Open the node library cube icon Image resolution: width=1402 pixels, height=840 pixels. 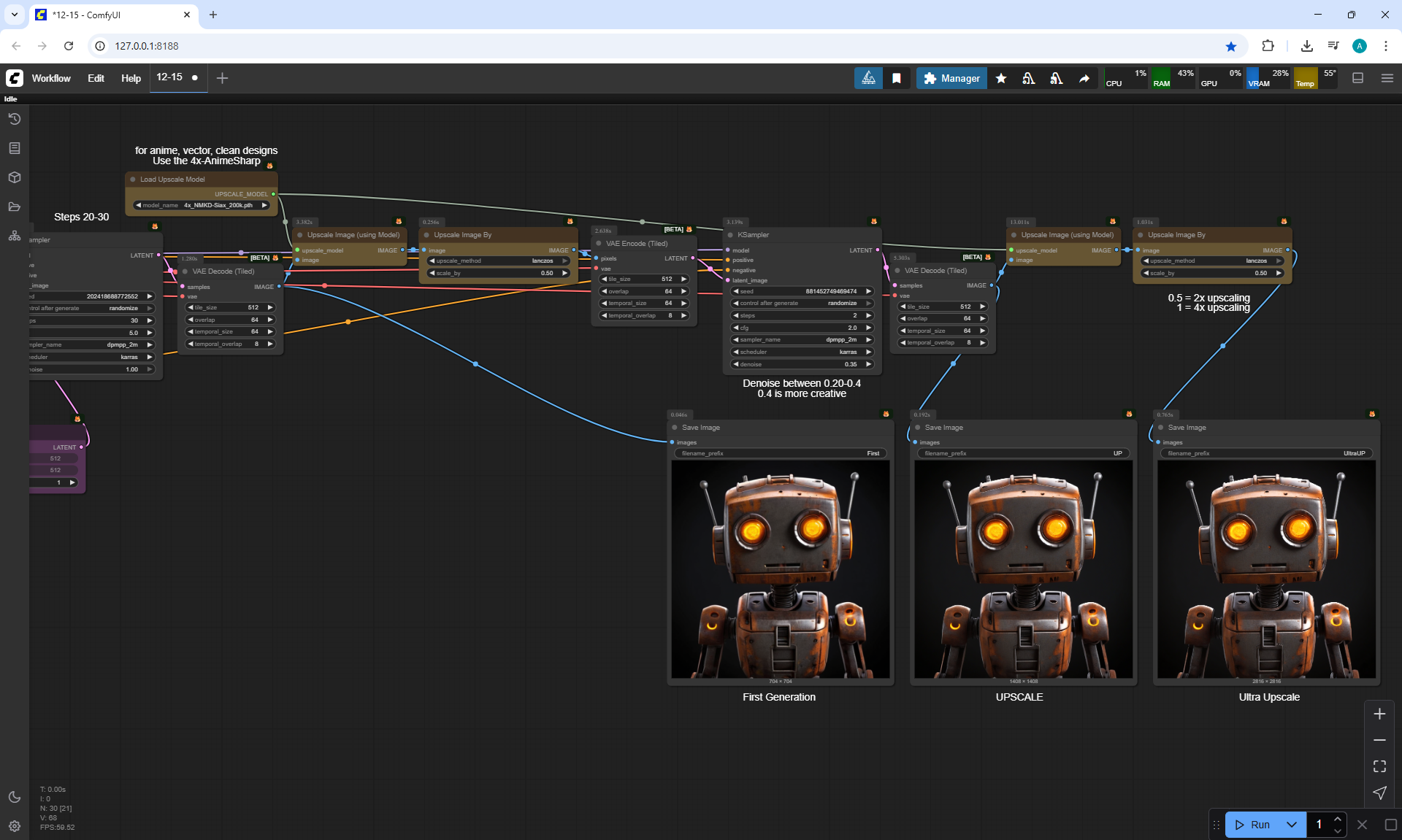pos(15,177)
